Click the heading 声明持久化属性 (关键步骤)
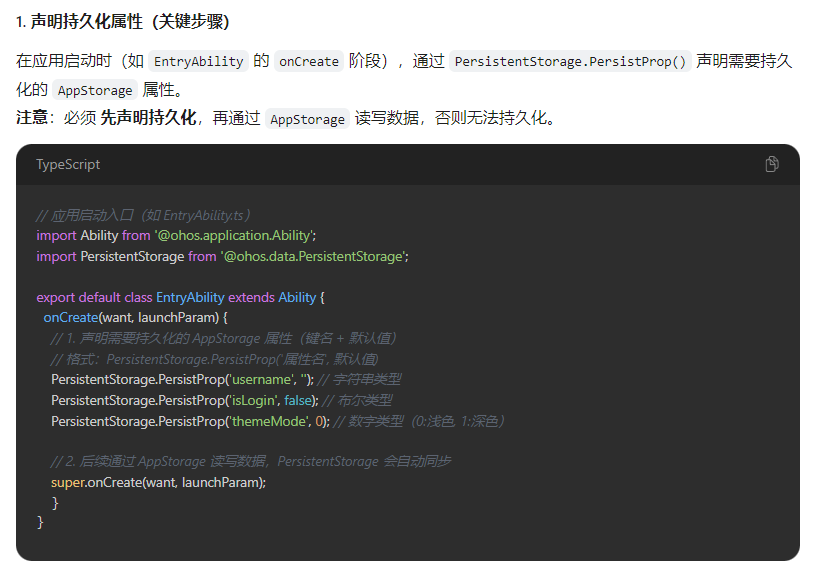This screenshot has width=836, height=574. tap(123, 21)
